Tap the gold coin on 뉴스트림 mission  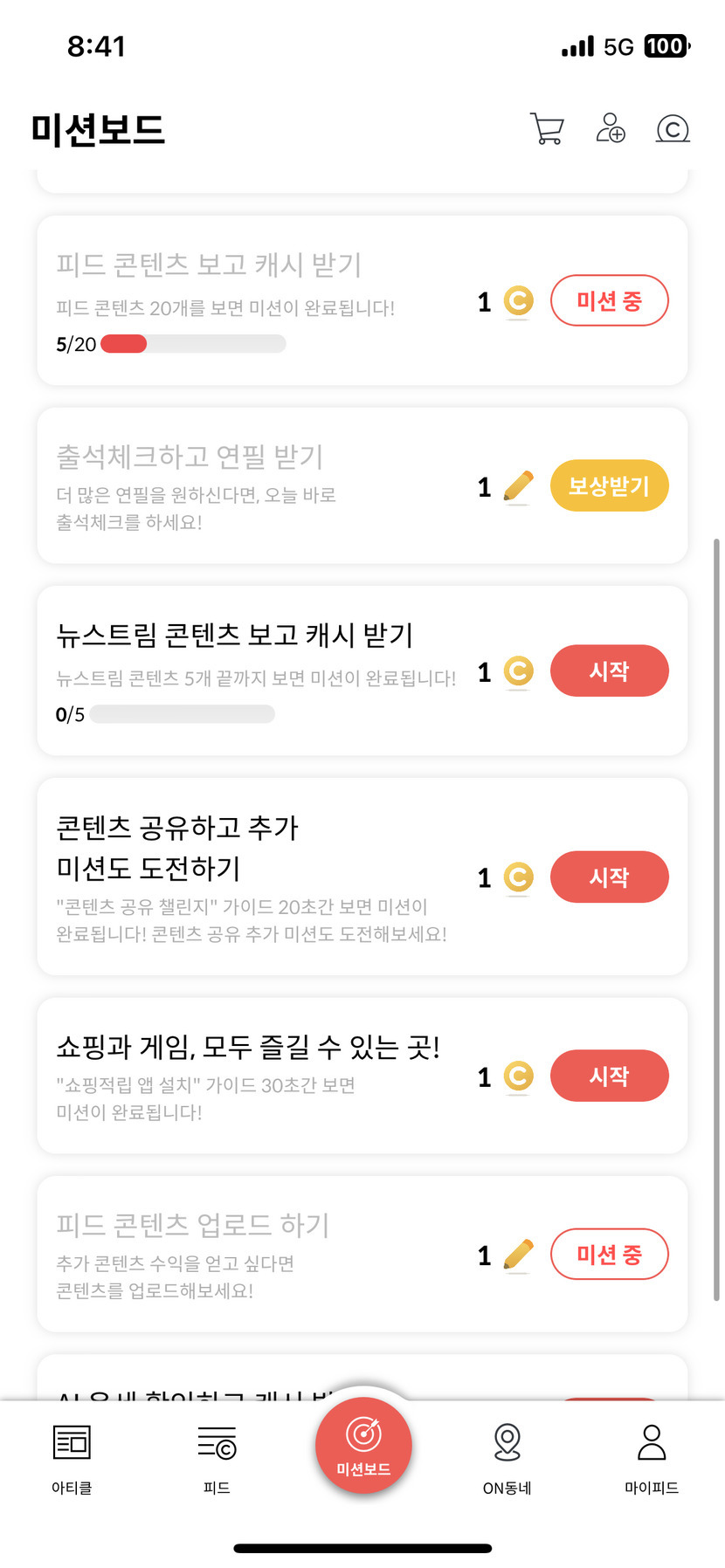click(x=519, y=671)
